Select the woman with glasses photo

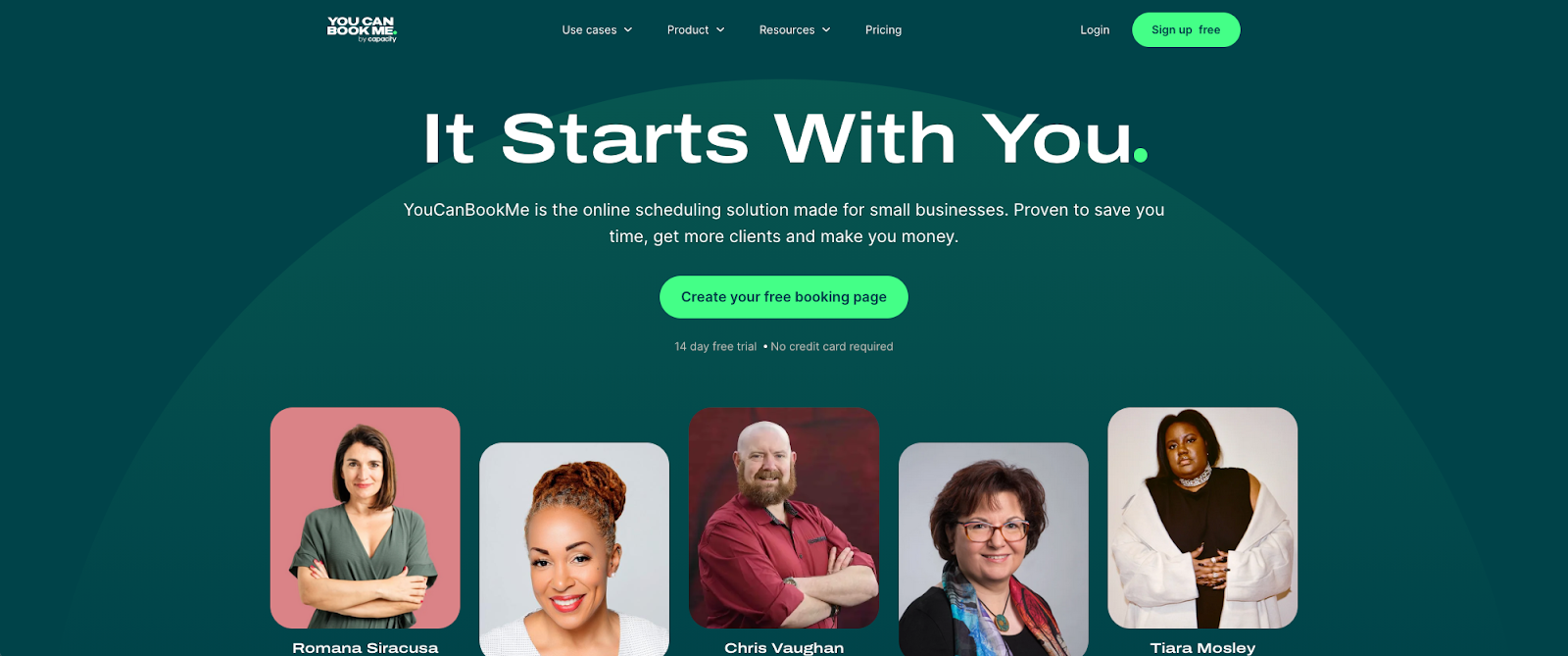pos(994,549)
